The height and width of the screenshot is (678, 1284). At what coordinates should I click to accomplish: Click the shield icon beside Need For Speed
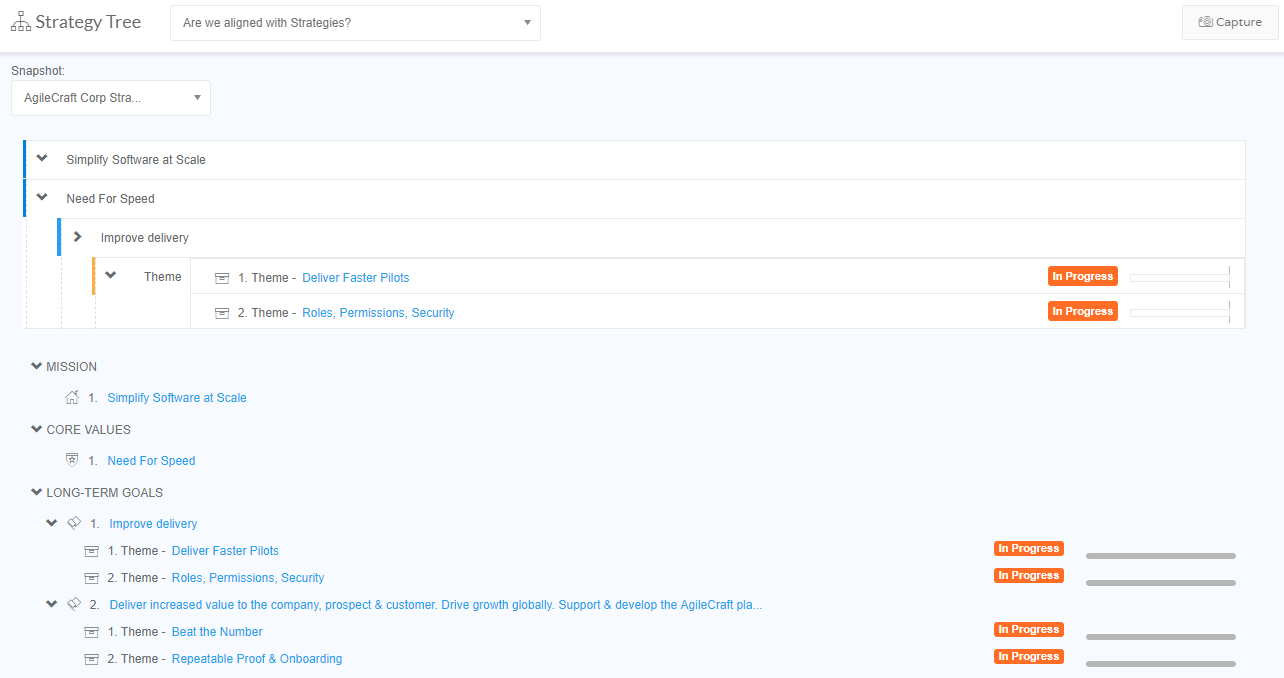72,460
